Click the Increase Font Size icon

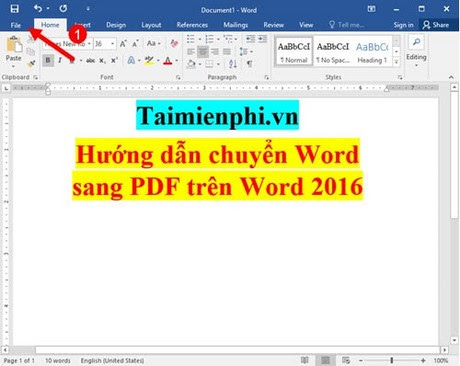(x=123, y=43)
